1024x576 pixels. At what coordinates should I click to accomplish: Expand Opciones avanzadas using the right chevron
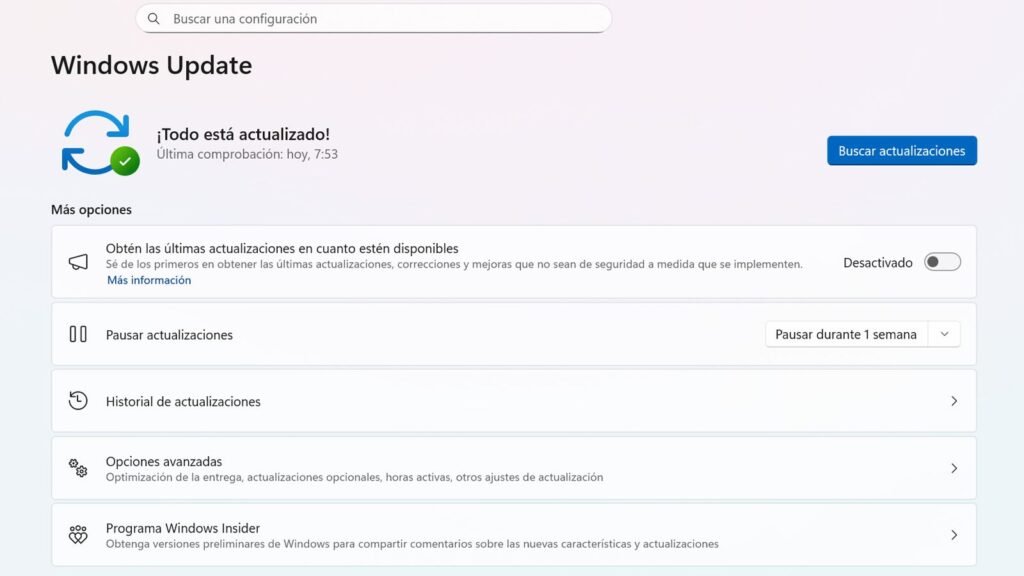[953, 468]
